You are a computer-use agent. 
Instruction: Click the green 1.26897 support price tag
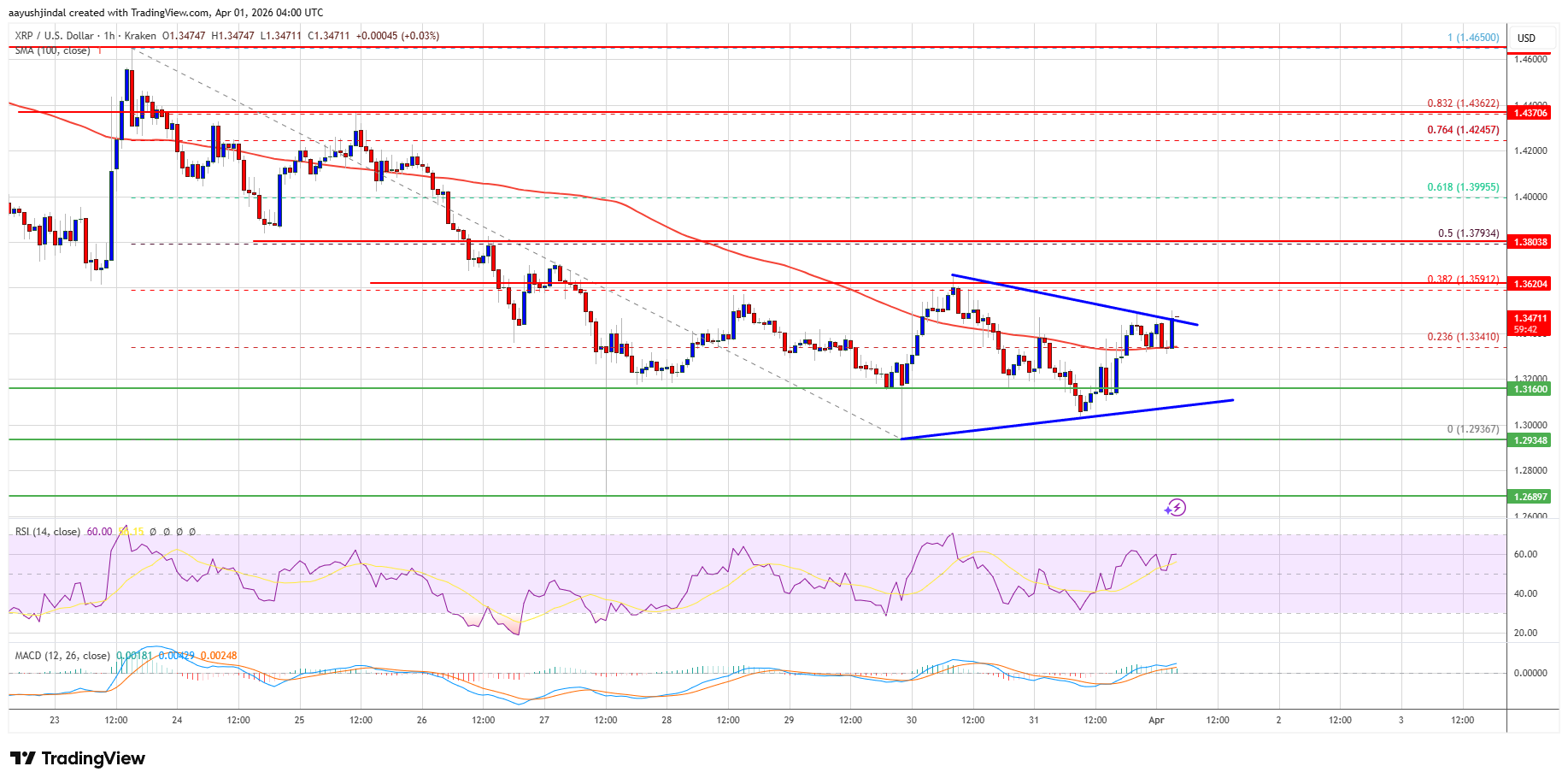click(x=1530, y=497)
